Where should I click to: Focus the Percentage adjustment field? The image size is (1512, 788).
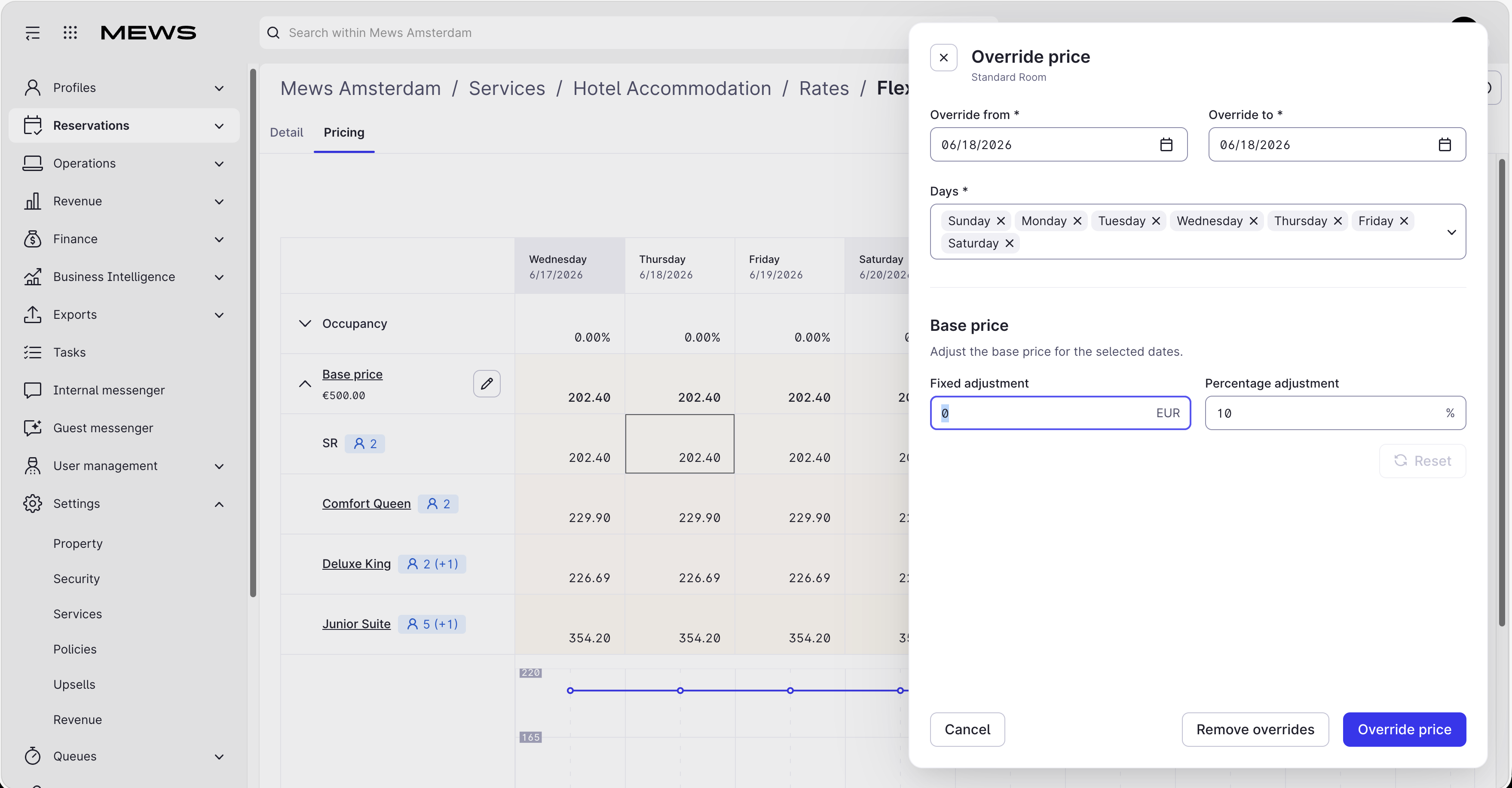(x=1335, y=413)
